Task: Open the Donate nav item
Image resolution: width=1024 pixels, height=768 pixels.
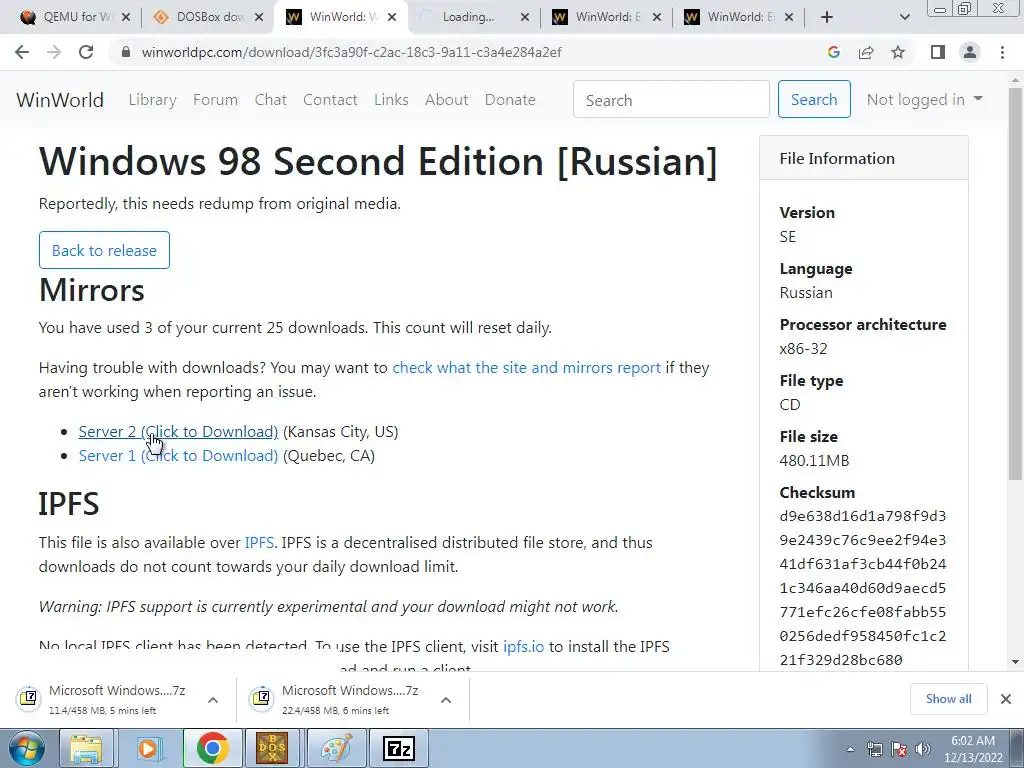Action: (510, 100)
